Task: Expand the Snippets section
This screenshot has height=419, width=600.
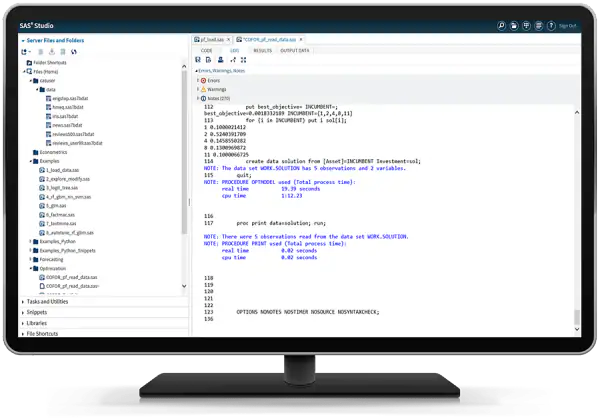Action: click(x=23, y=313)
